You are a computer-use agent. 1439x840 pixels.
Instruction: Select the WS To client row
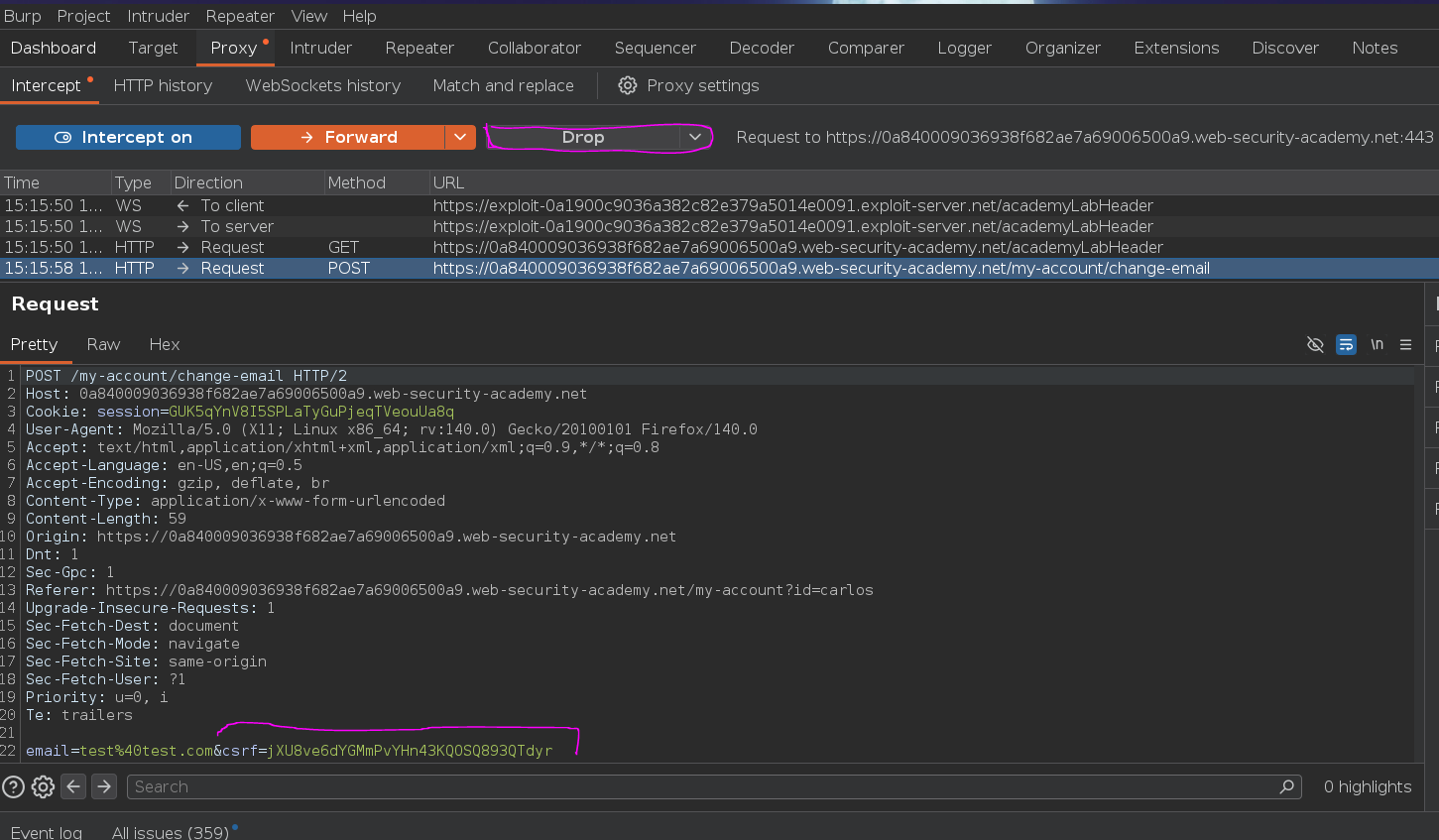point(719,205)
